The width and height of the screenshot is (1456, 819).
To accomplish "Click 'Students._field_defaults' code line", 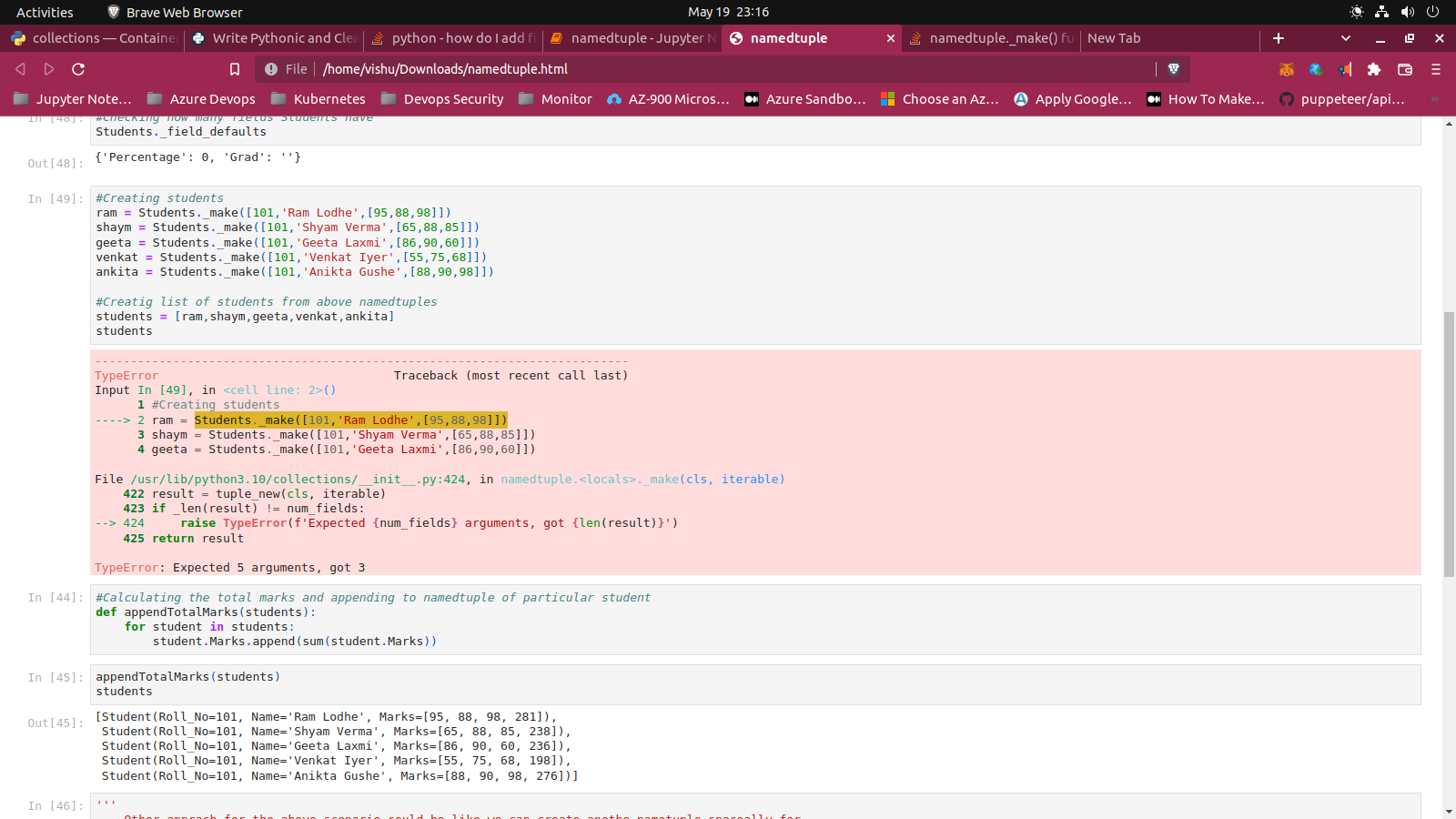I will pos(181,132).
